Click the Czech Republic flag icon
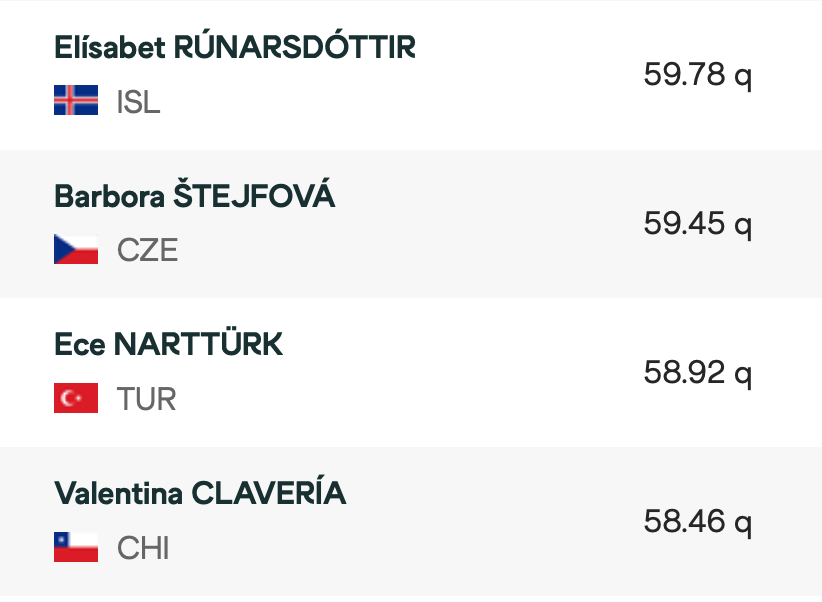Screen dimensions: 822x602 point(76,249)
